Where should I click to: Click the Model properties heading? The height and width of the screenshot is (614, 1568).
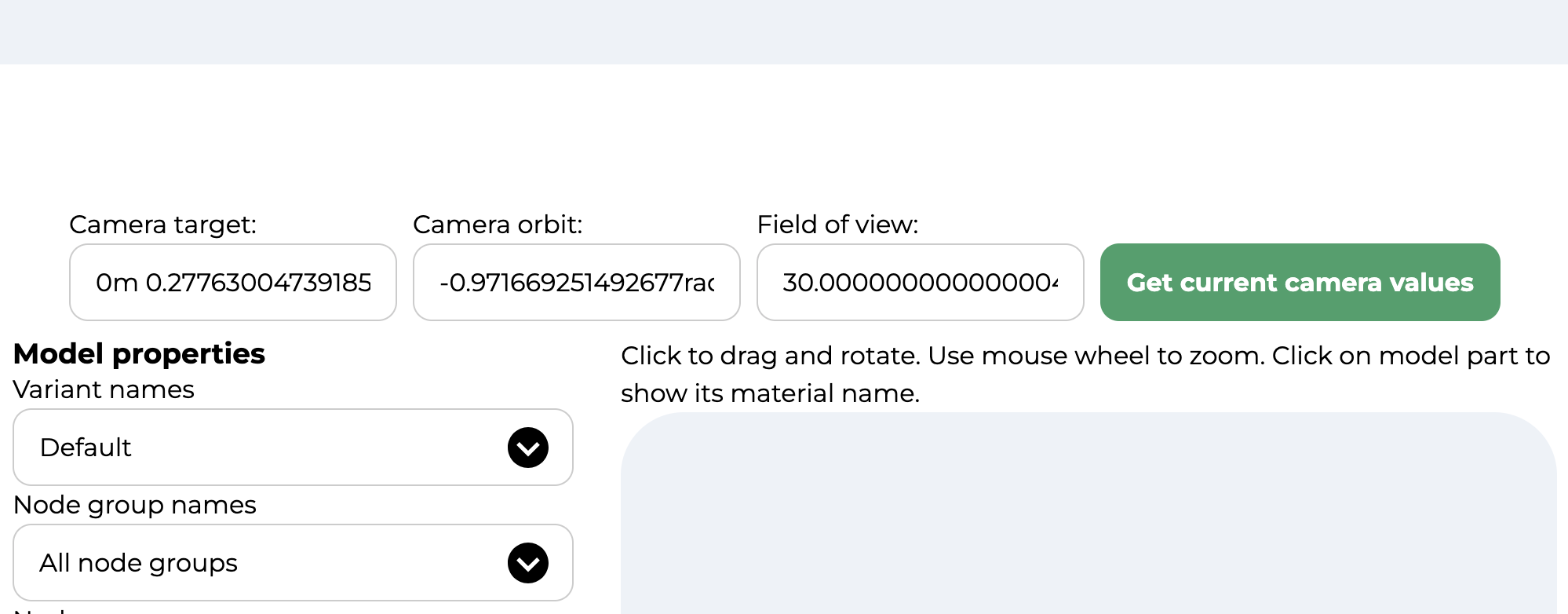click(x=140, y=354)
